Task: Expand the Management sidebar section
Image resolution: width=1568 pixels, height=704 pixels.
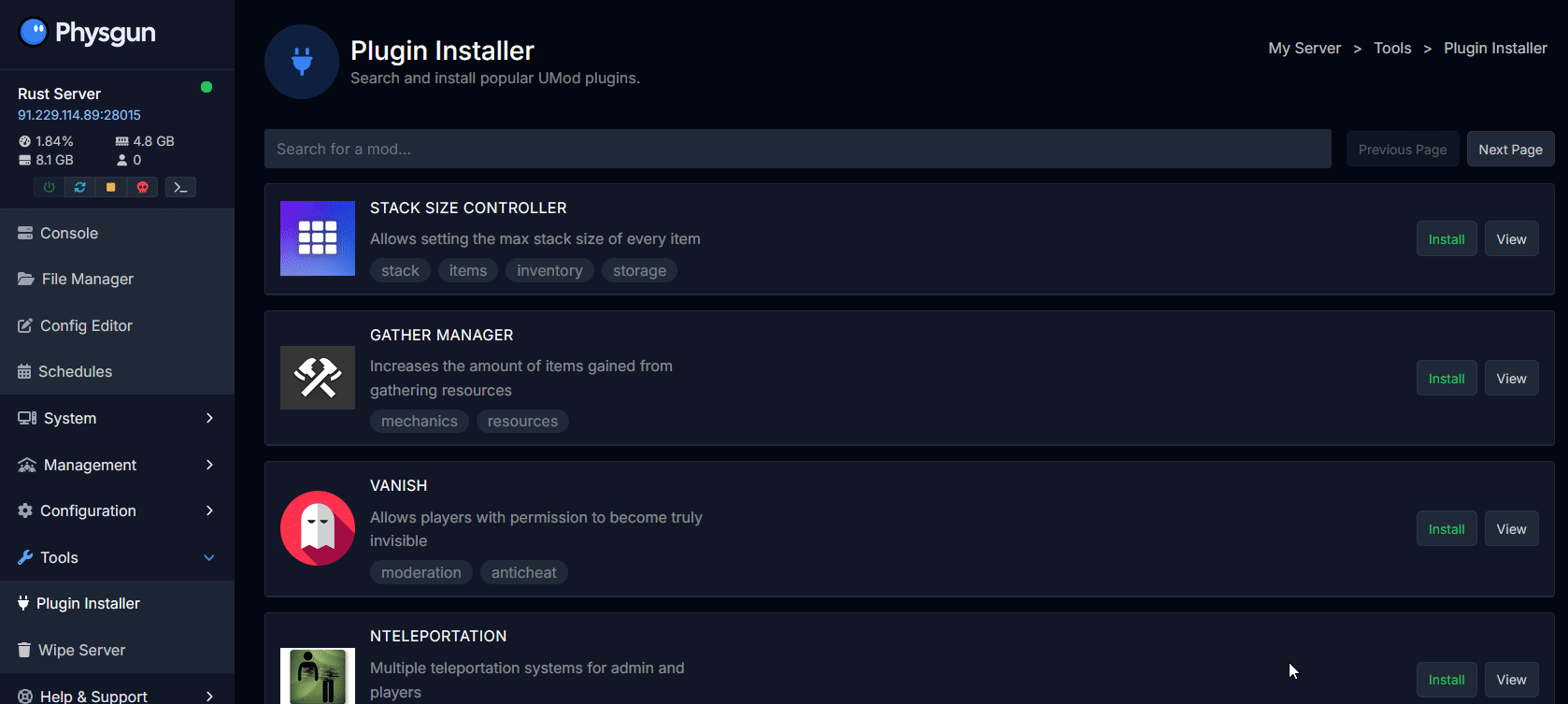Action: click(117, 465)
